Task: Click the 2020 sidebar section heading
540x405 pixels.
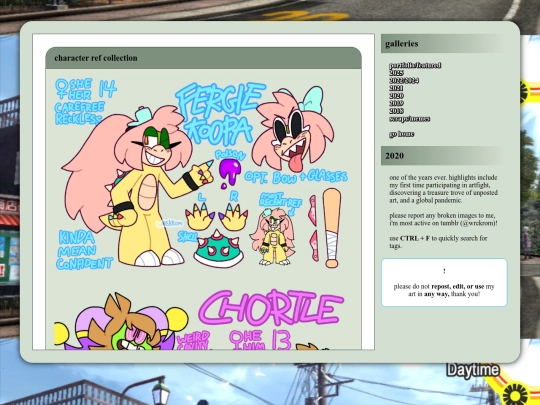Action: coord(394,156)
